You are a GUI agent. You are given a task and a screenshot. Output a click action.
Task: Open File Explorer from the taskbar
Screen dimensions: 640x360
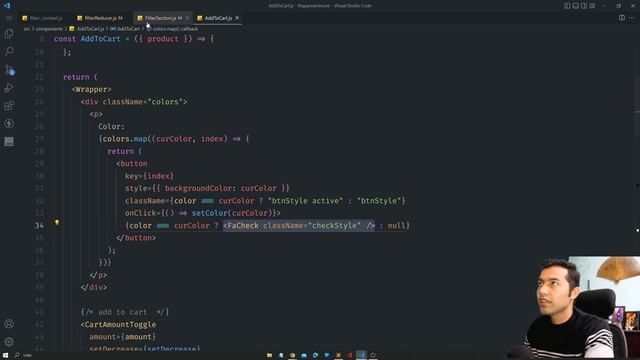[x=269, y=355]
